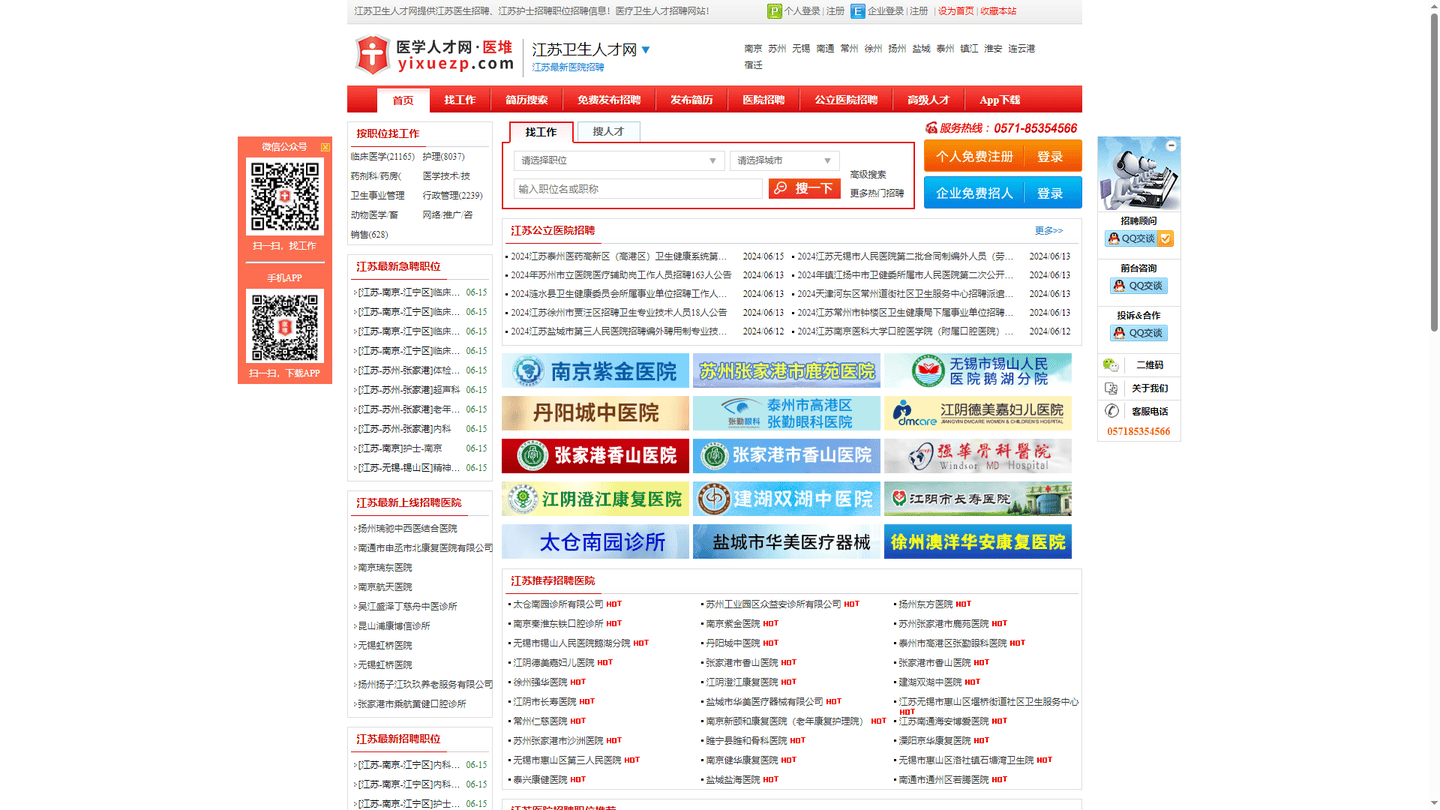The image size is (1440, 810).
Task: Select the 连云港 city link
Action: pos(1021,48)
